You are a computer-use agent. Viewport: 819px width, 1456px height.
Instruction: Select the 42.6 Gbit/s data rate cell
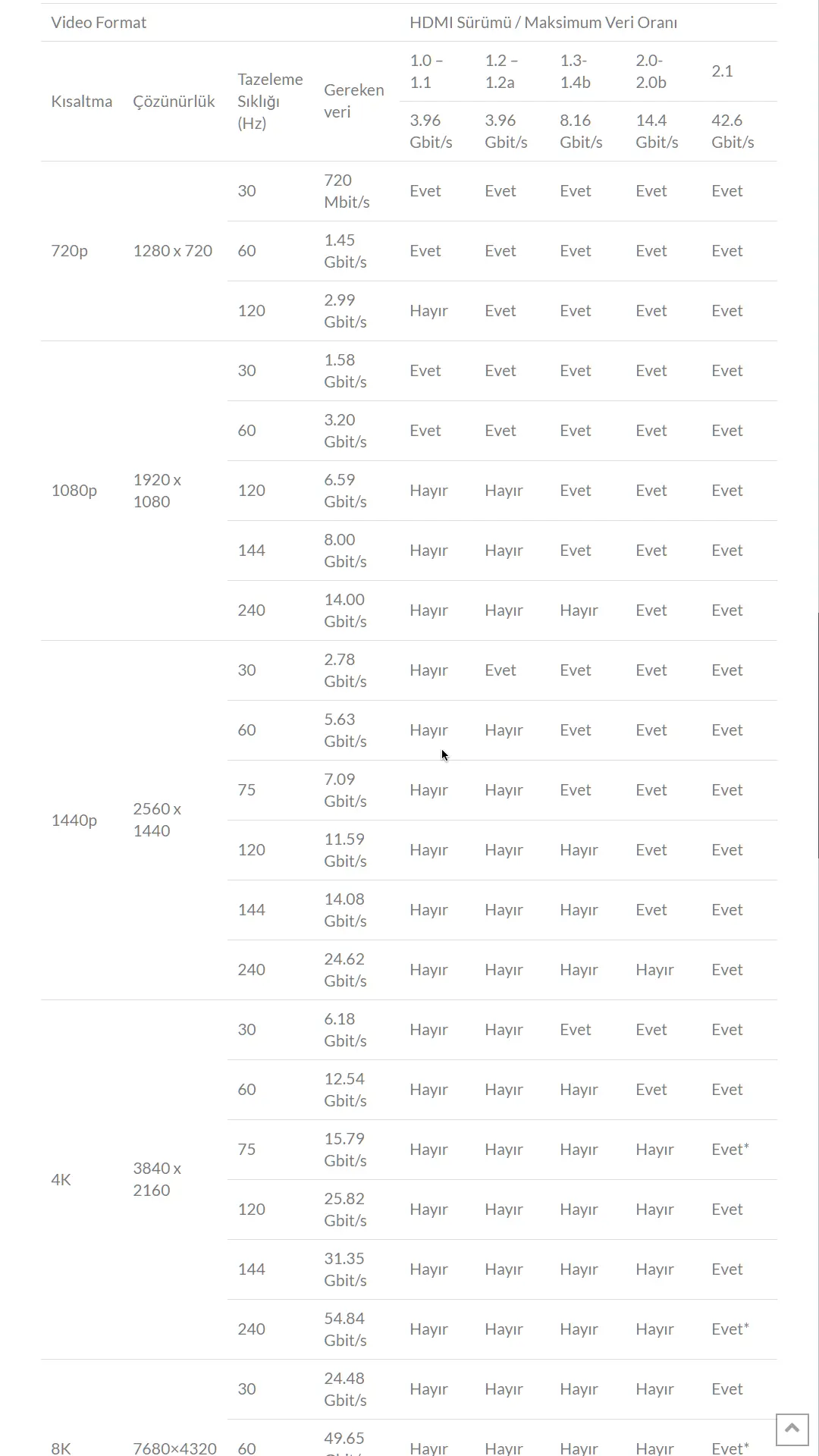click(x=733, y=131)
